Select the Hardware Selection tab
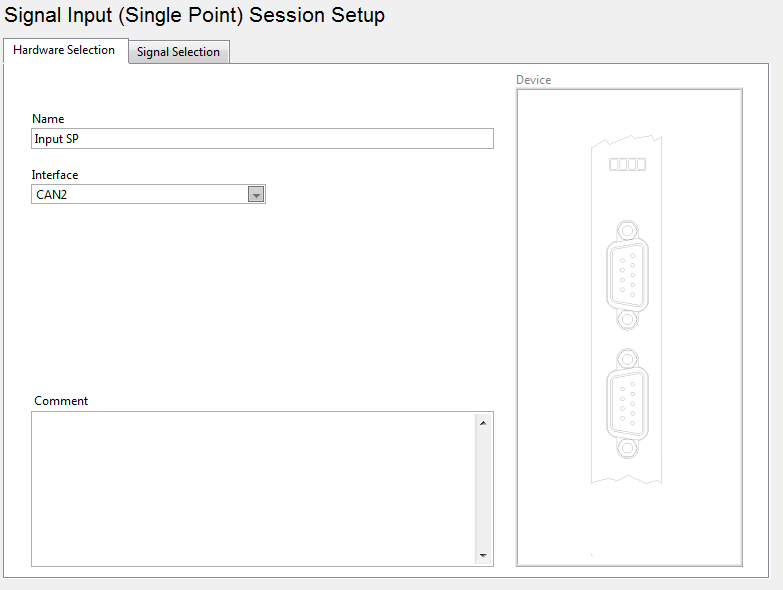This screenshot has height=590, width=783. click(64, 50)
